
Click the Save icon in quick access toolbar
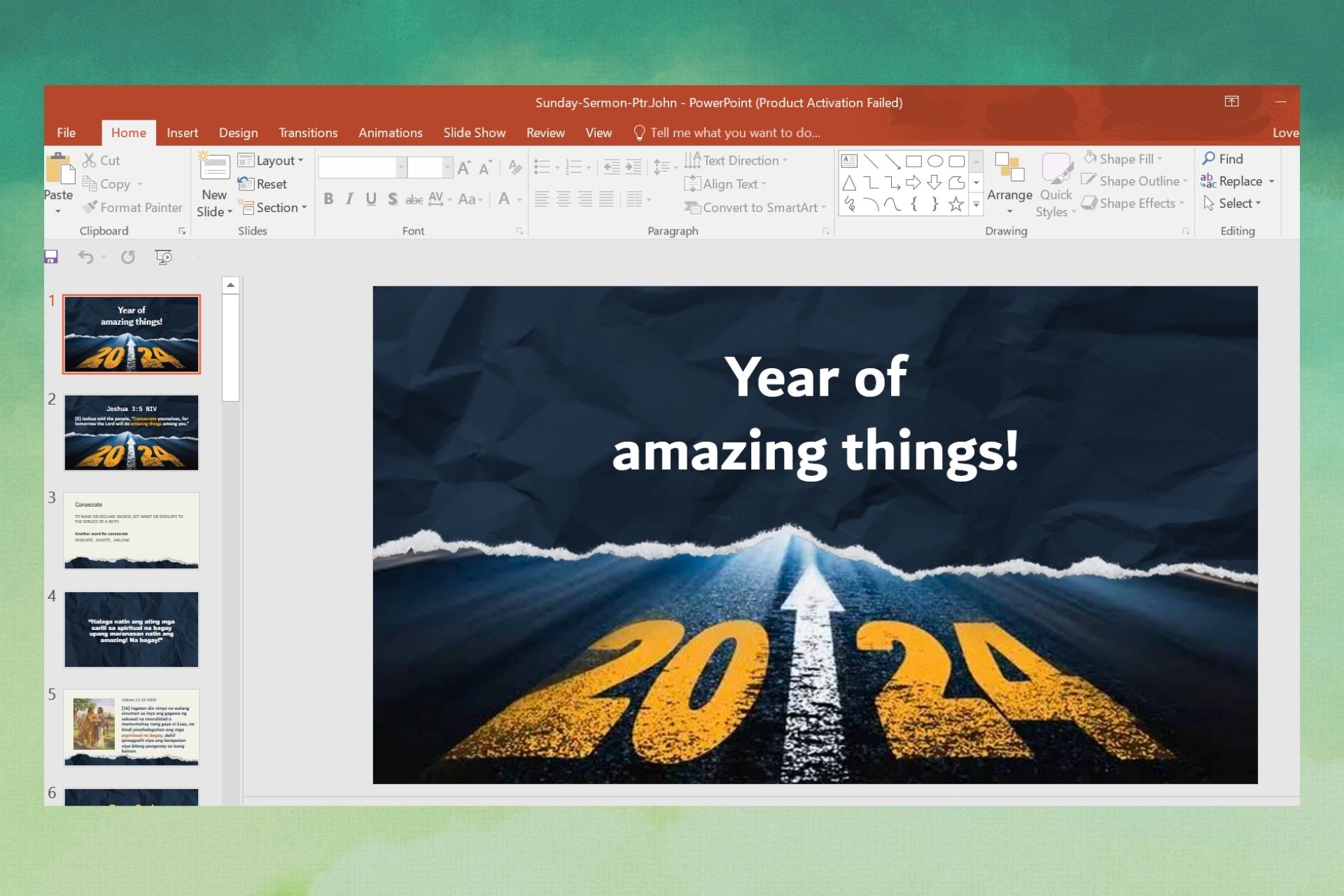51,257
